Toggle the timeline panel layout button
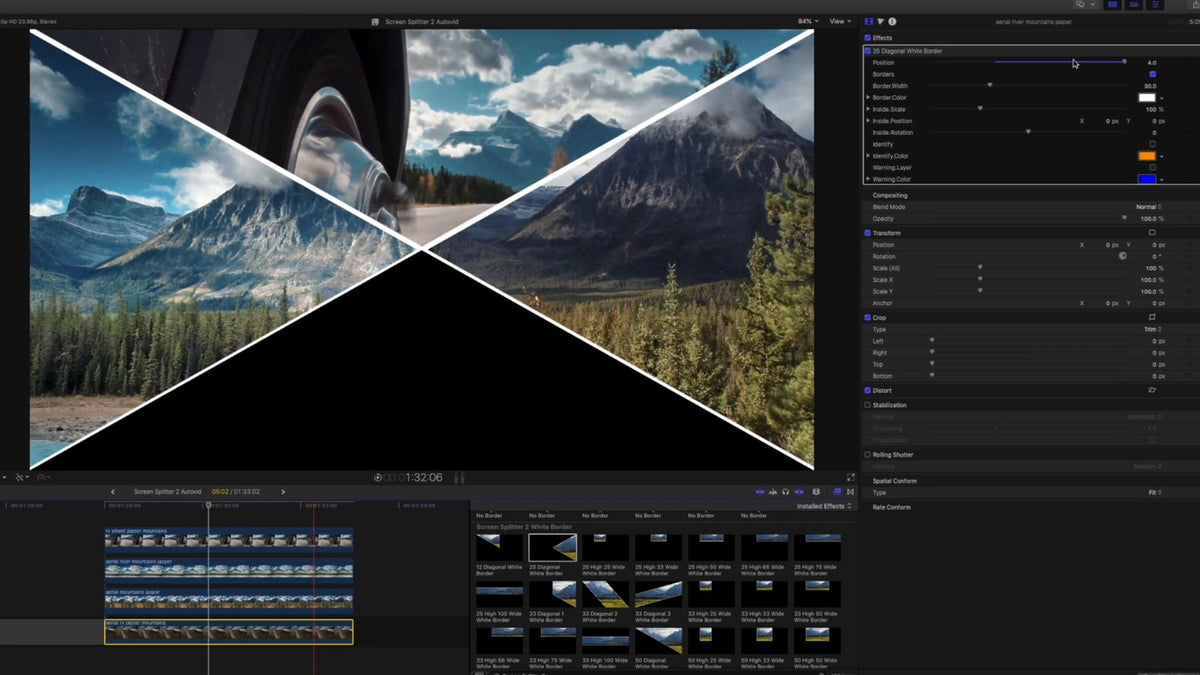The height and width of the screenshot is (675, 1200). (1134, 5)
